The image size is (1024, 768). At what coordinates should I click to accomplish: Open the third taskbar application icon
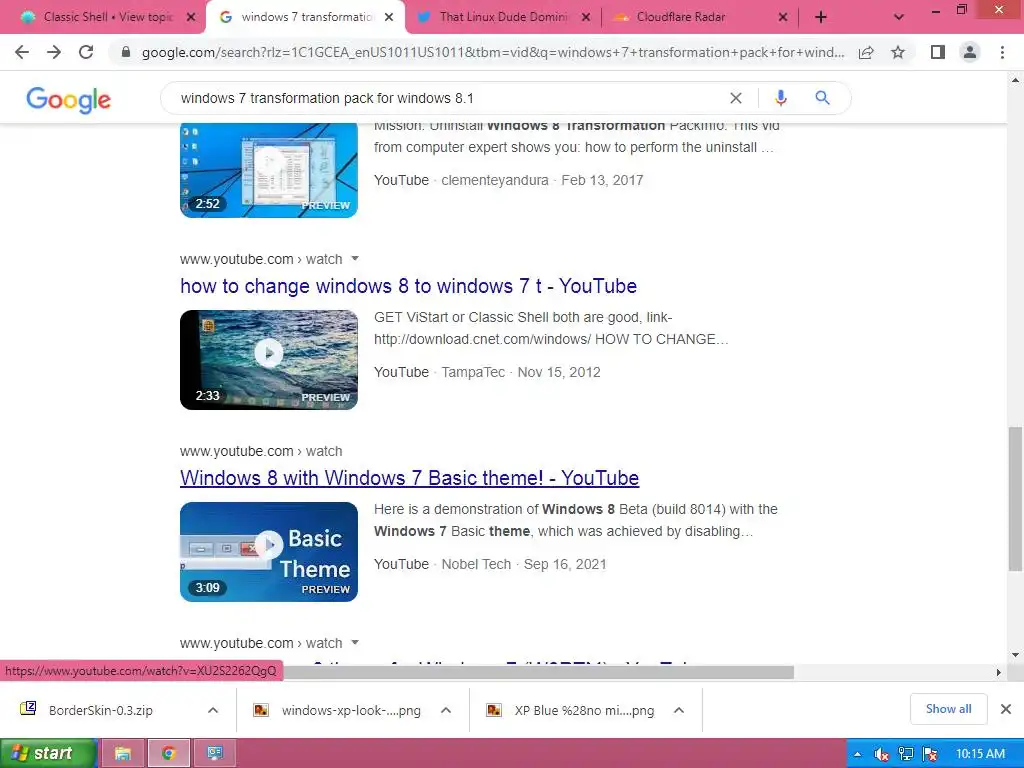[215, 753]
